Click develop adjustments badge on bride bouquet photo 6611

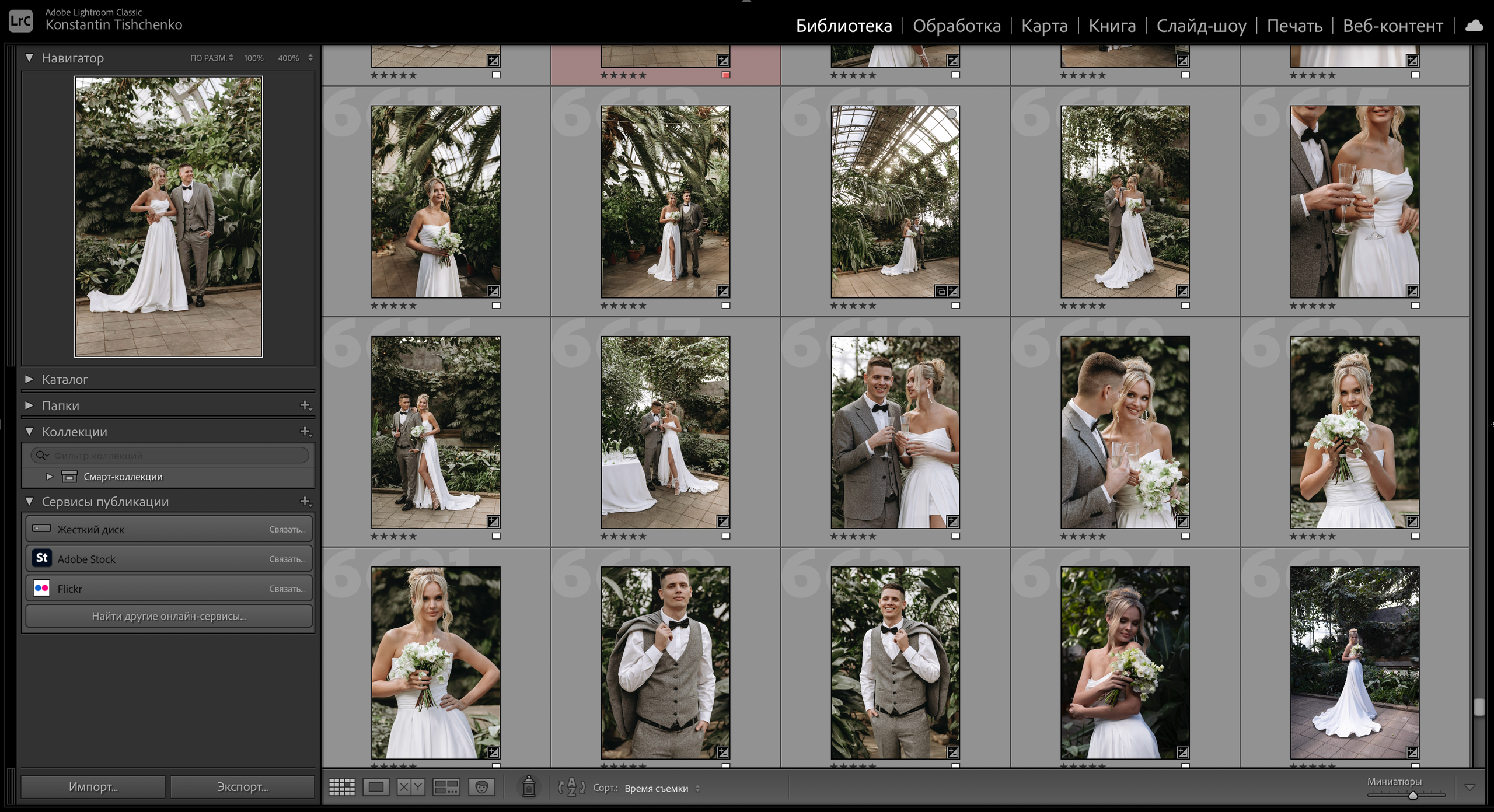point(493,291)
